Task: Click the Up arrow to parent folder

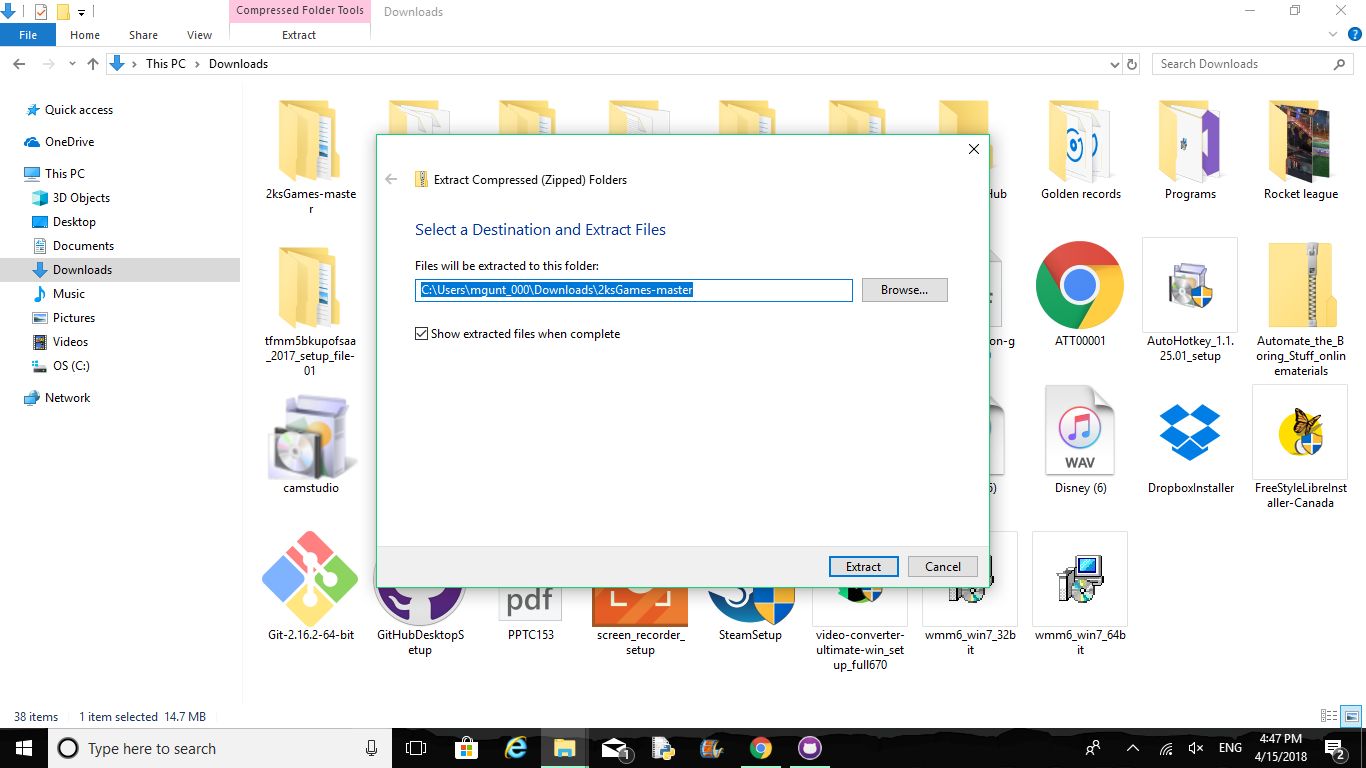Action: pos(93,64)
